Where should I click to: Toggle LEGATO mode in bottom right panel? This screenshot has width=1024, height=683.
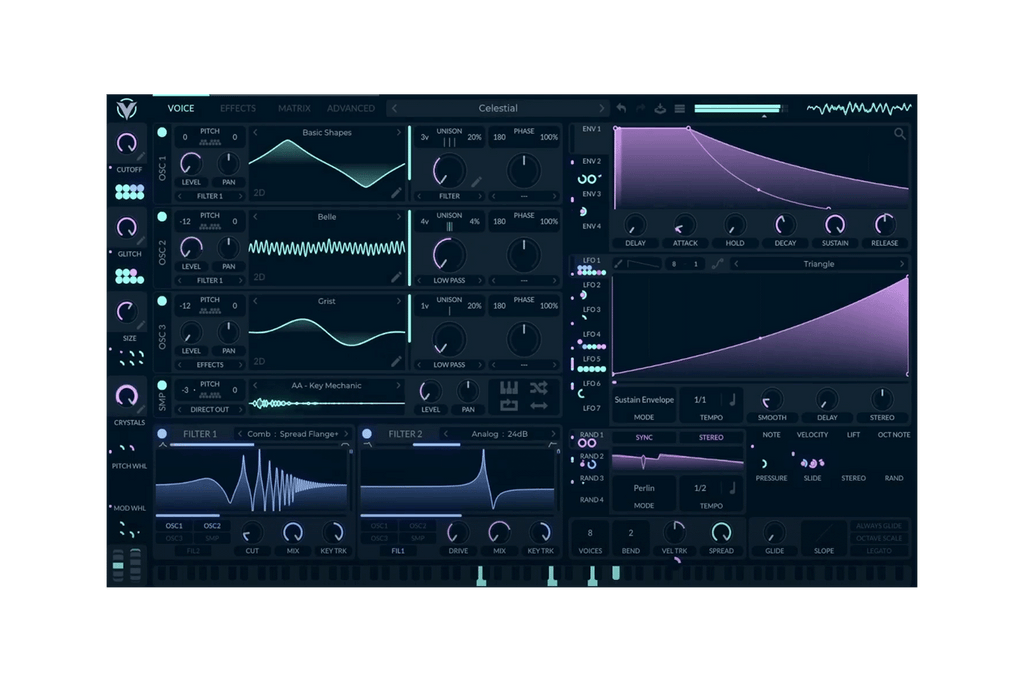[x=879, y=551]
